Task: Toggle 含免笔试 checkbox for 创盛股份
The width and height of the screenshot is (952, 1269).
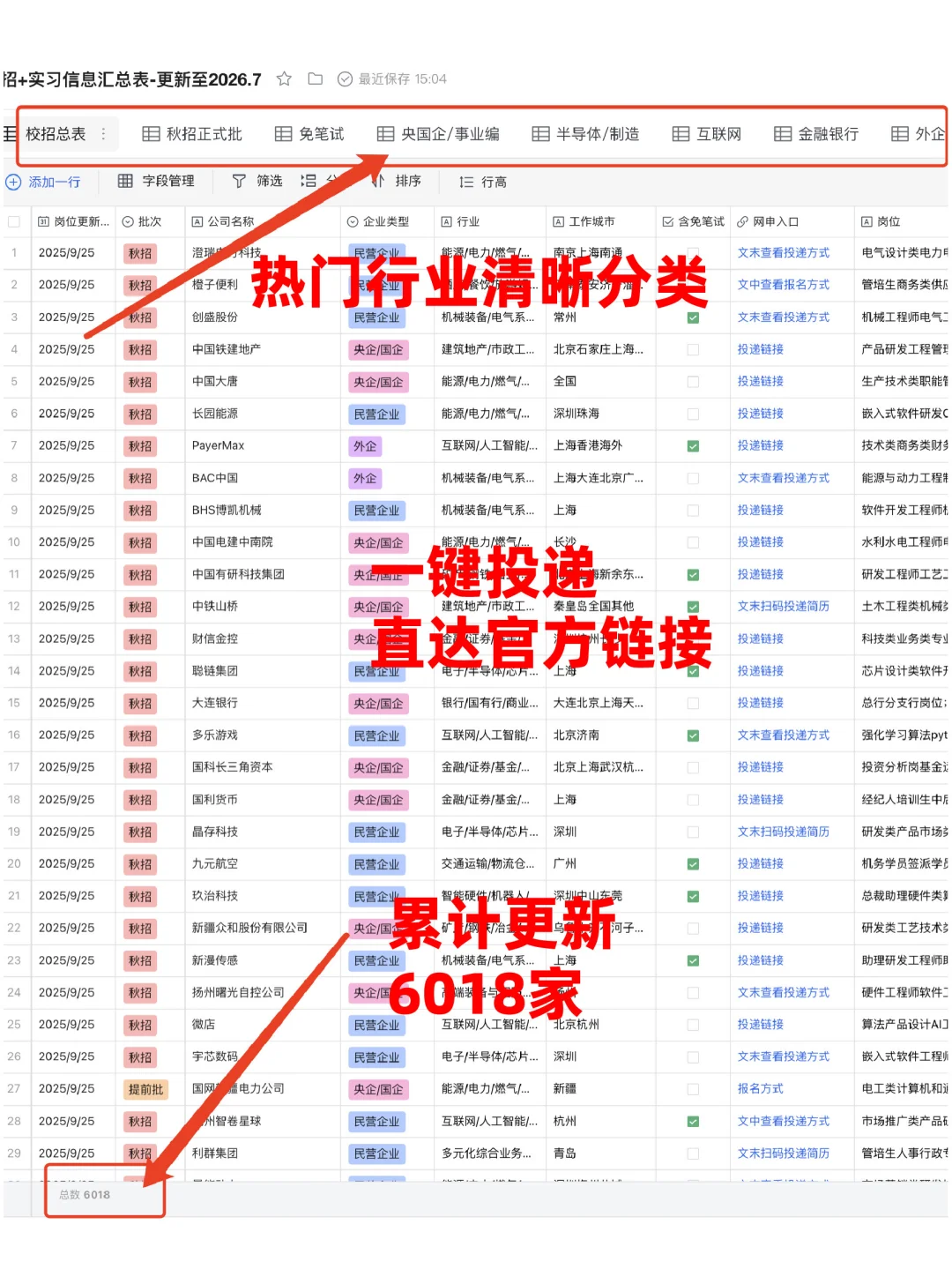Action: click(x=693, y=317)
